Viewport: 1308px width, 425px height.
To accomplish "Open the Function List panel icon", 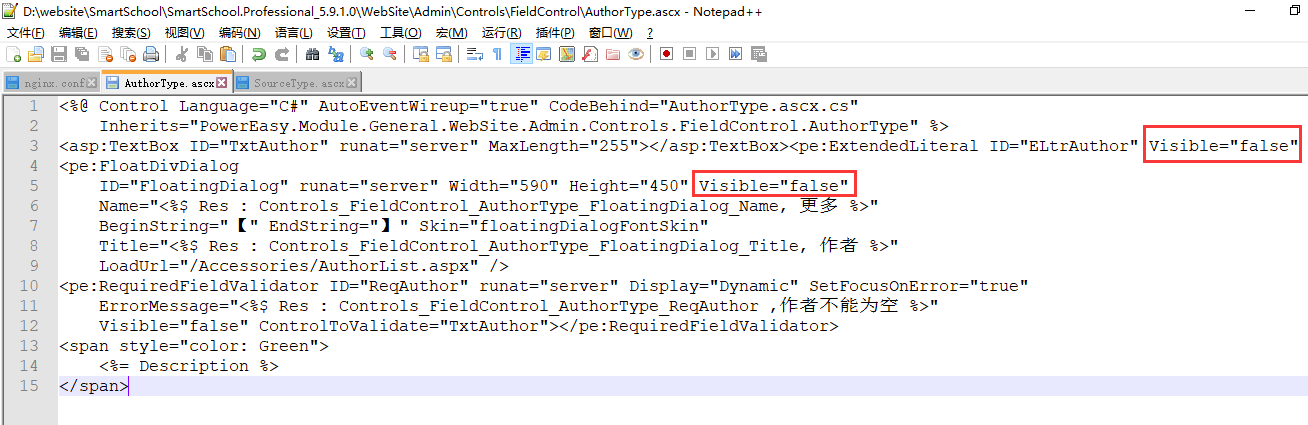I will pyautogui.click(x=589, y=54).
